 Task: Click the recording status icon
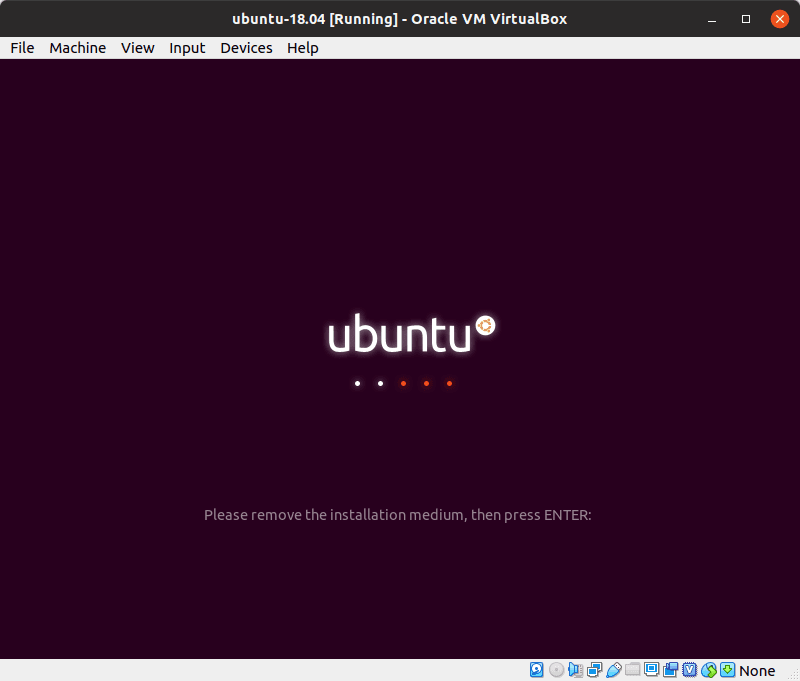[670, 669]
